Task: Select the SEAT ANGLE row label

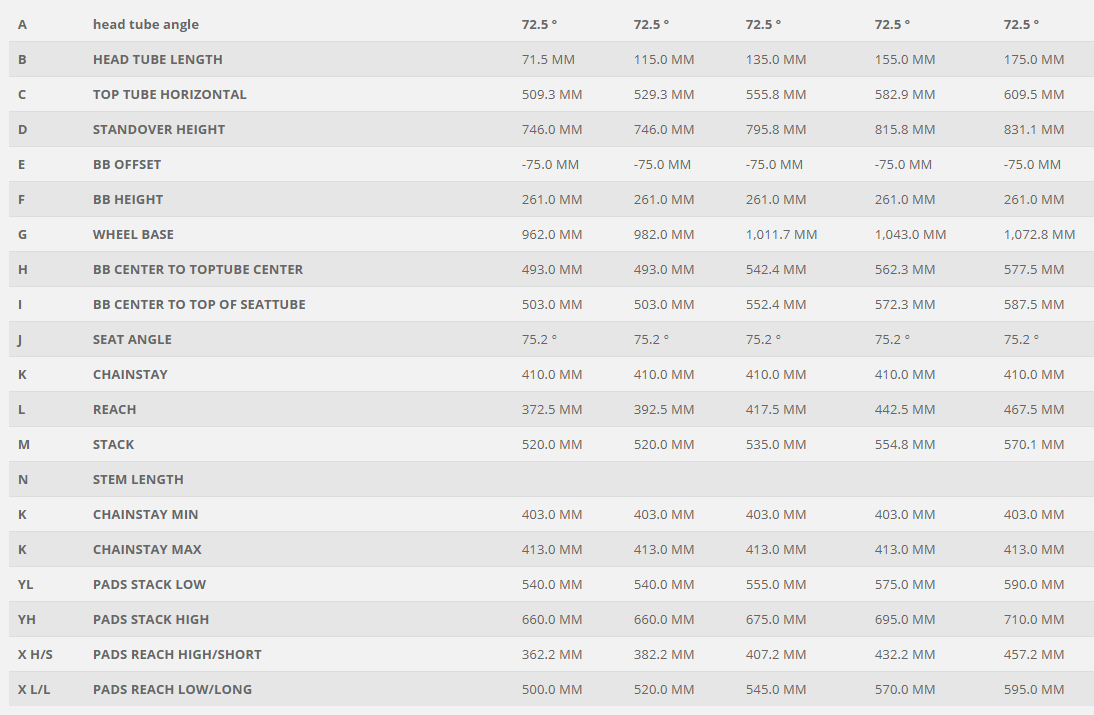Action: 132,339
